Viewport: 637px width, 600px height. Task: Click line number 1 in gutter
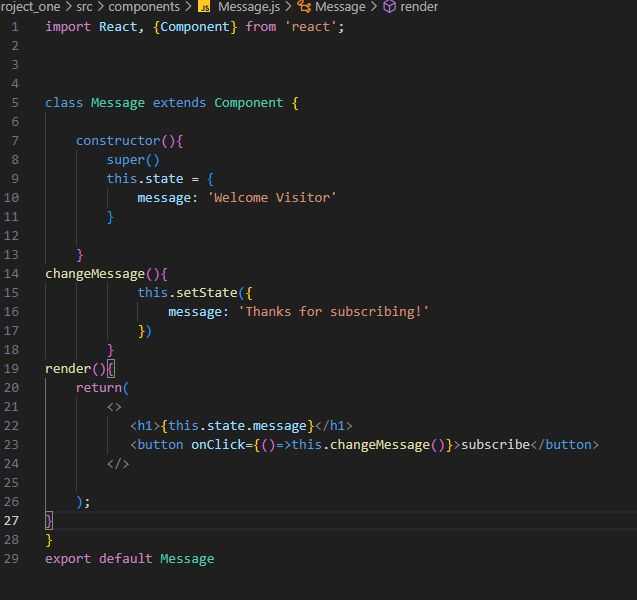point(15,27)
